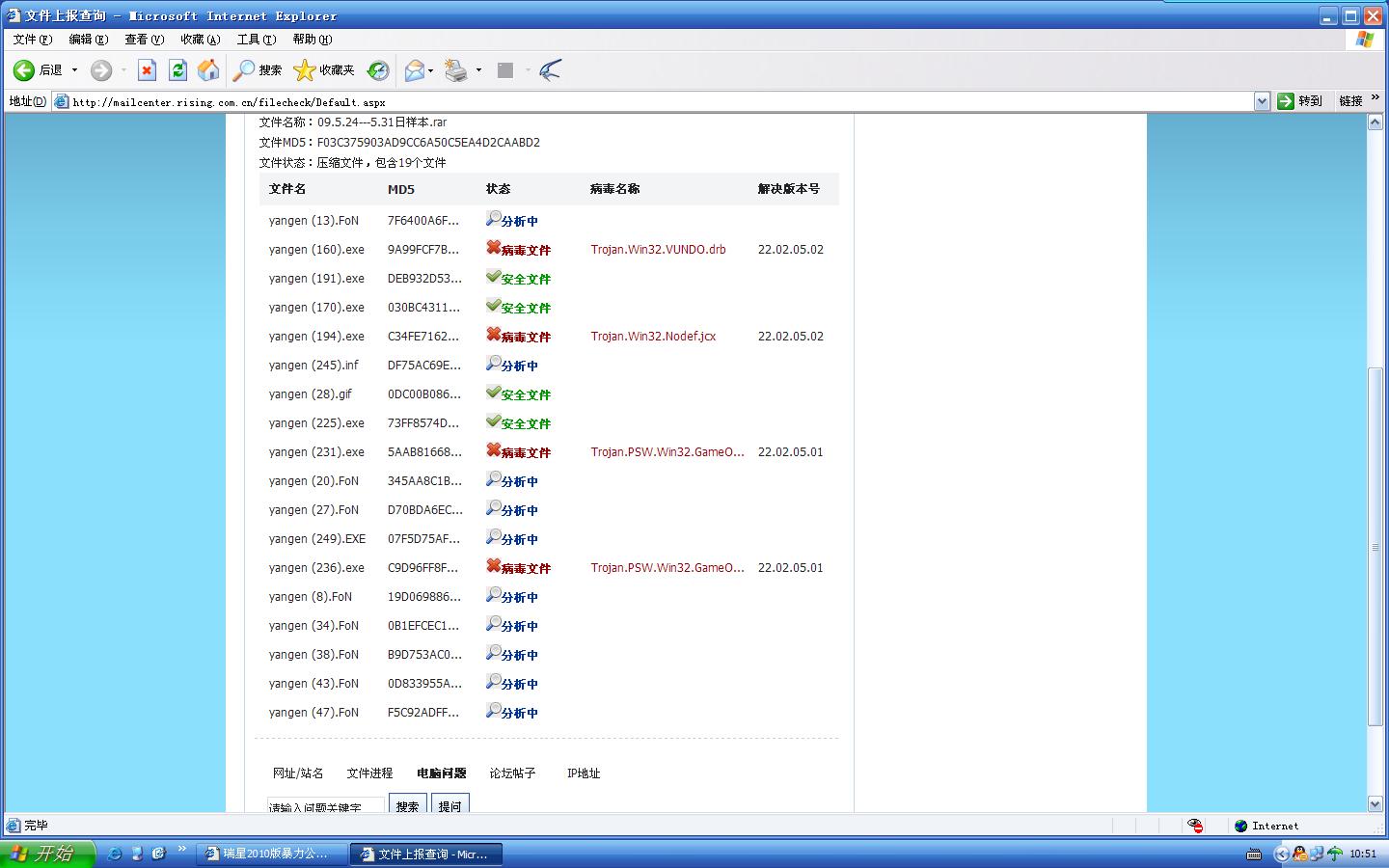Click the 转到 go button
The width and height of the screenshot is (1389, 868).
click(1299, 101)
